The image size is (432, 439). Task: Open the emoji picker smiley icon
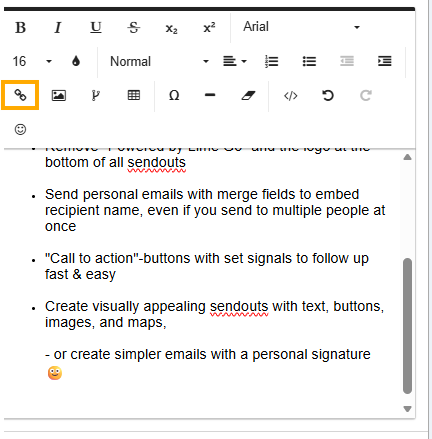coord(20,129)
